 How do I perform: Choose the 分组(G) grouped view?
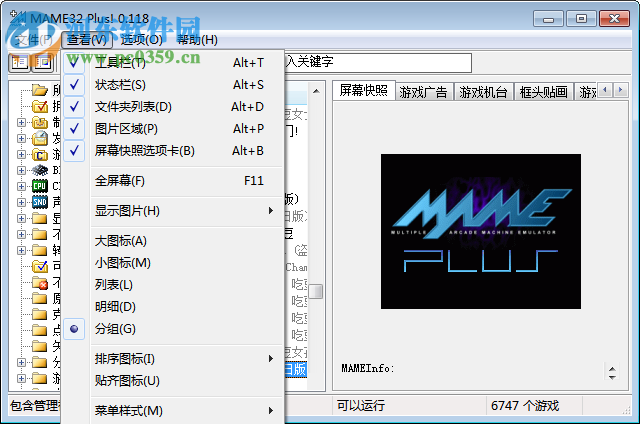pyautogui.click(x=173, y=329)
